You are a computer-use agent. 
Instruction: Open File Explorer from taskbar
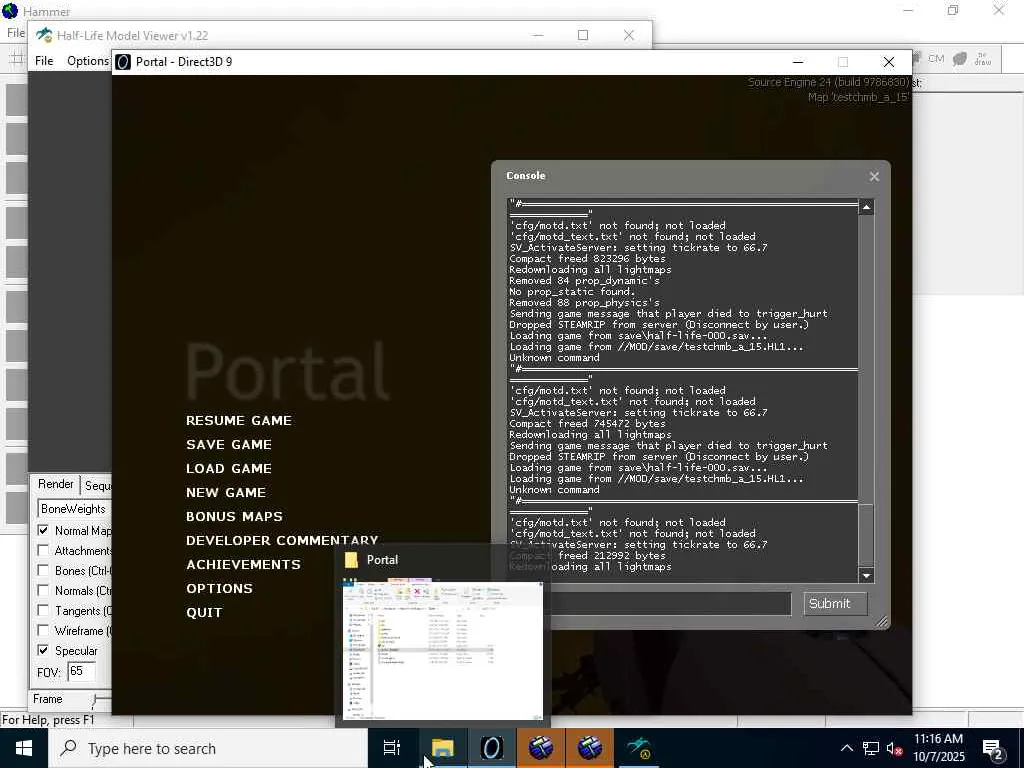click(442, 748)
